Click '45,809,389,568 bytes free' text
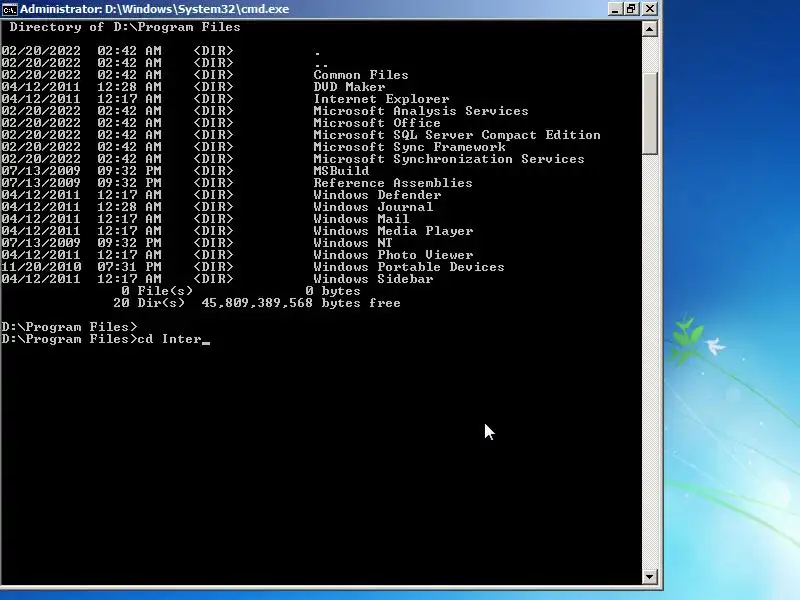The height and width of the screenshot is (600, 800). point(301,303)
